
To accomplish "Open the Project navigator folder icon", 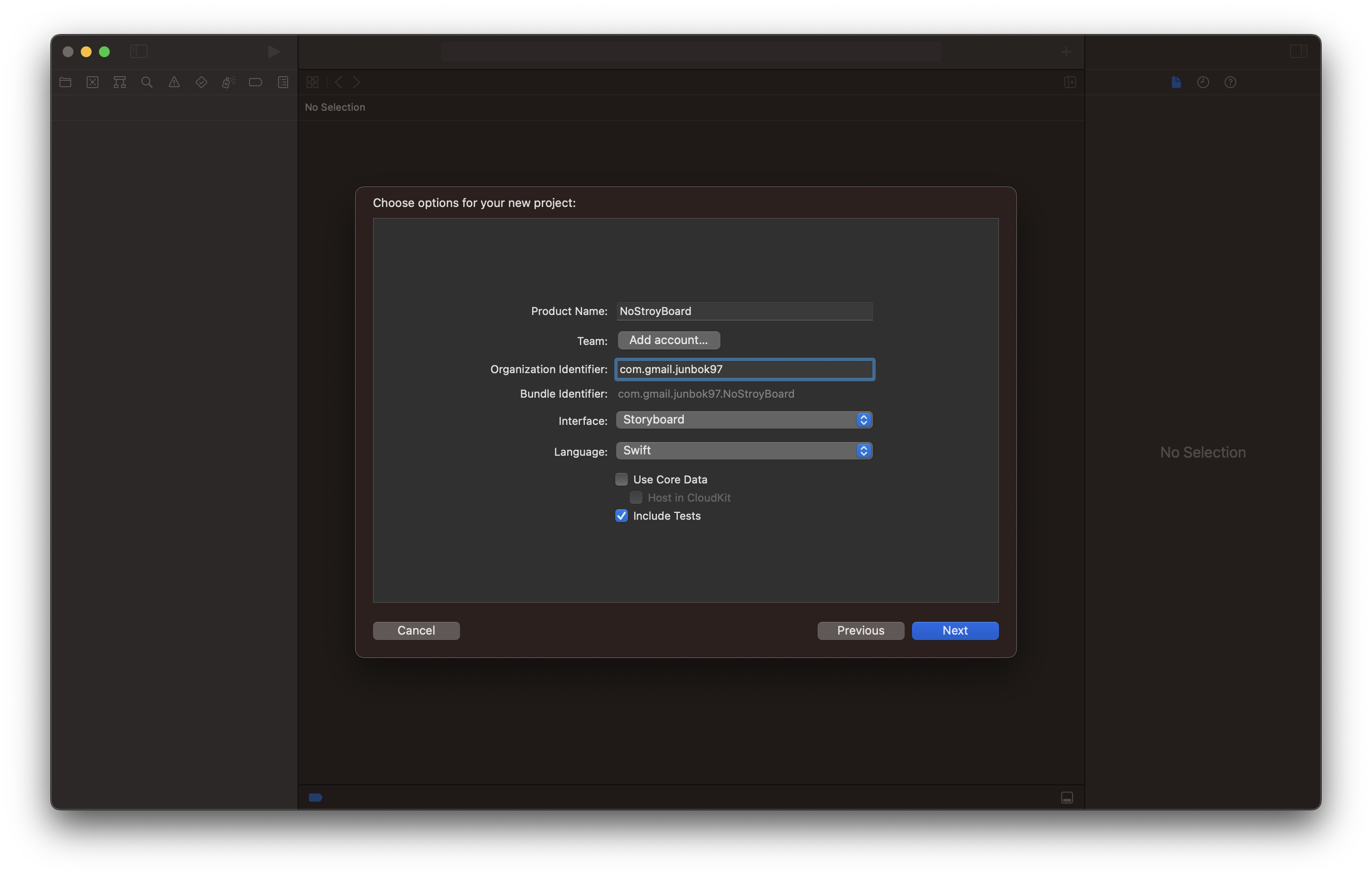I will click(x=65, y=82).
